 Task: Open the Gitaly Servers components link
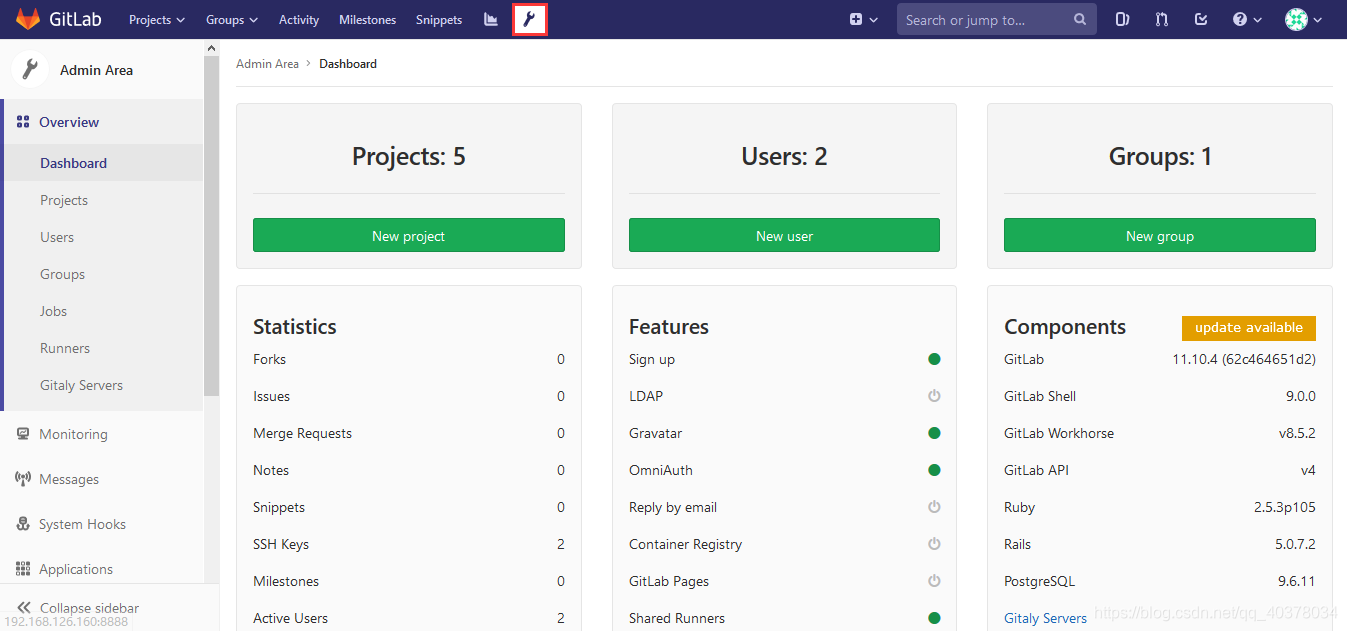1045,618
